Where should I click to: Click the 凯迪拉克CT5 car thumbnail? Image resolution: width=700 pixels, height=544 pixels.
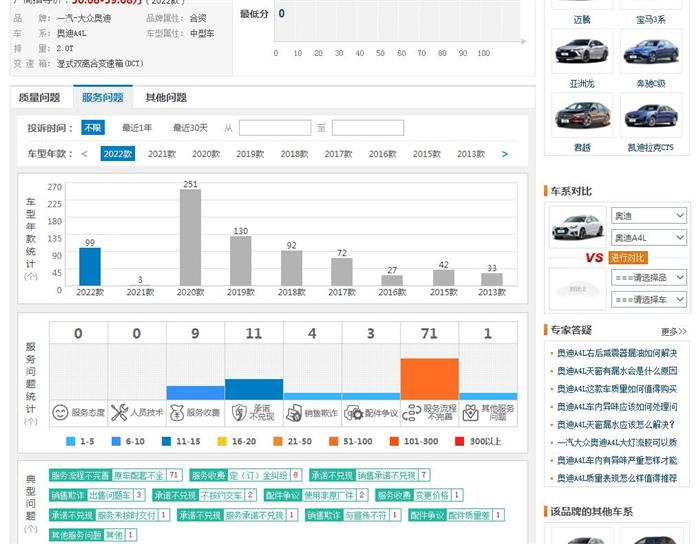click(651, 115)
